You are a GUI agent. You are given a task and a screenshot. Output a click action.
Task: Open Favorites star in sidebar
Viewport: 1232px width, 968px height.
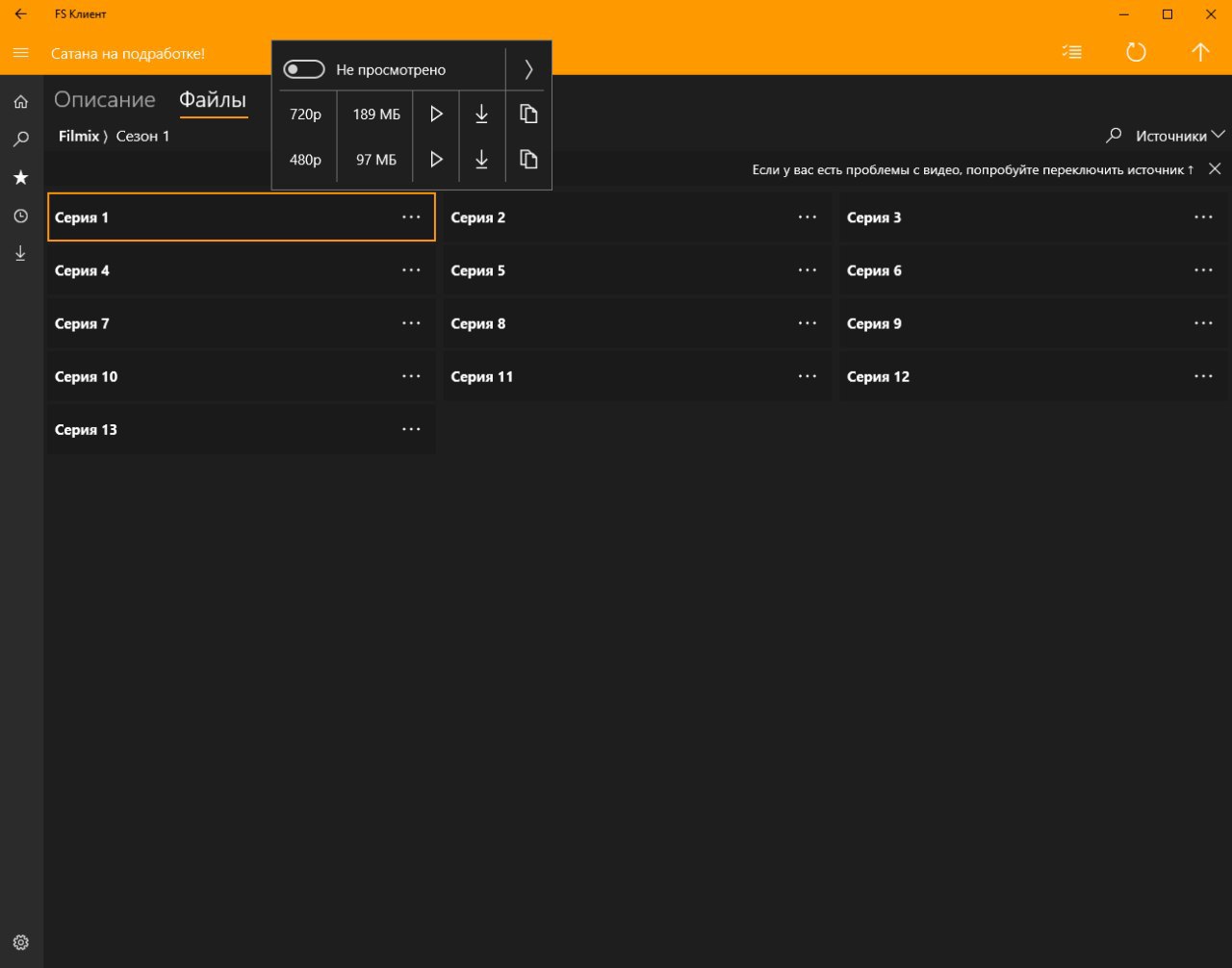(21, 178)
